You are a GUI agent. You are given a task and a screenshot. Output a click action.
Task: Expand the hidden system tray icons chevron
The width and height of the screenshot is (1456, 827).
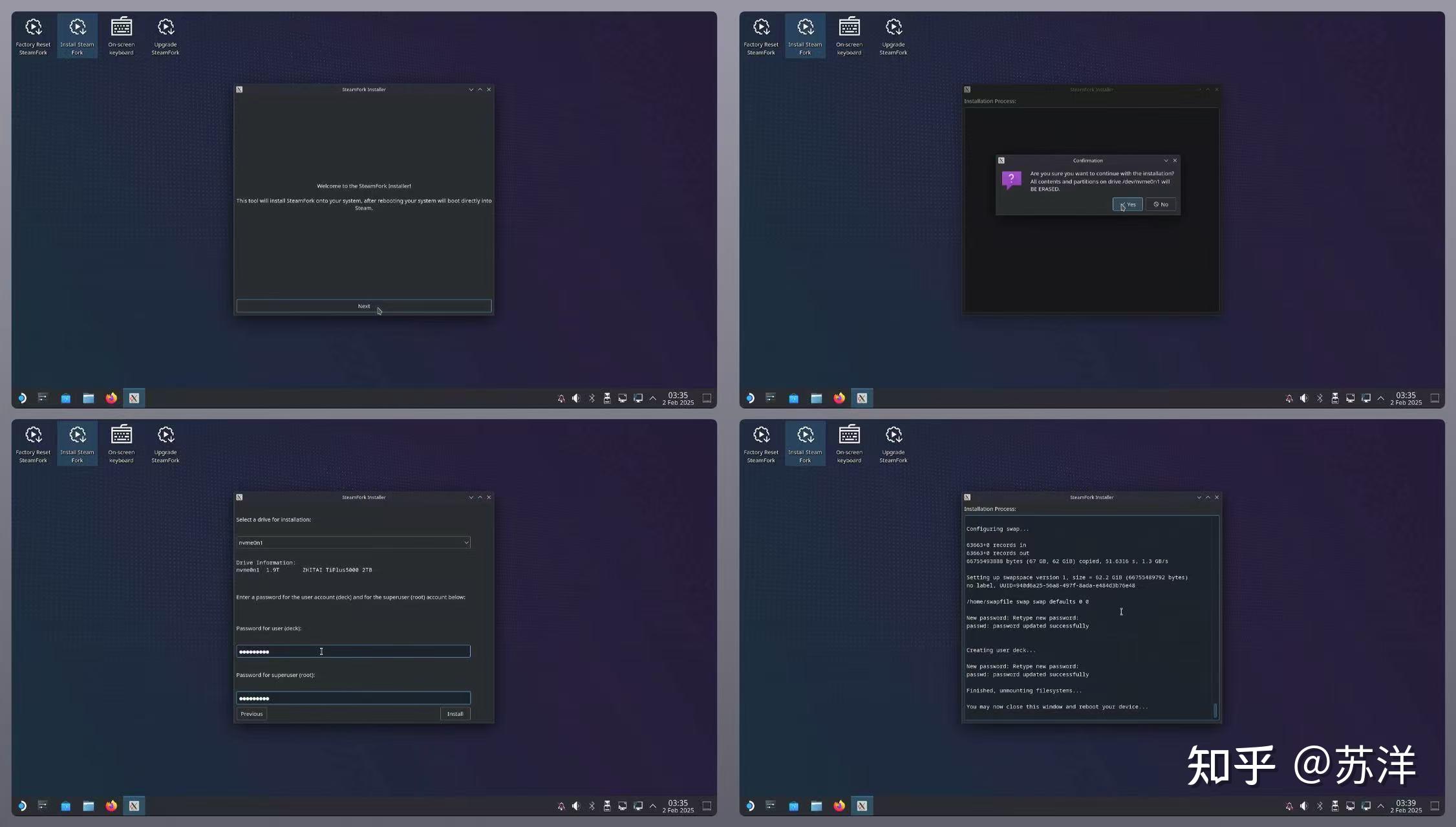click(x=654, y=398)
